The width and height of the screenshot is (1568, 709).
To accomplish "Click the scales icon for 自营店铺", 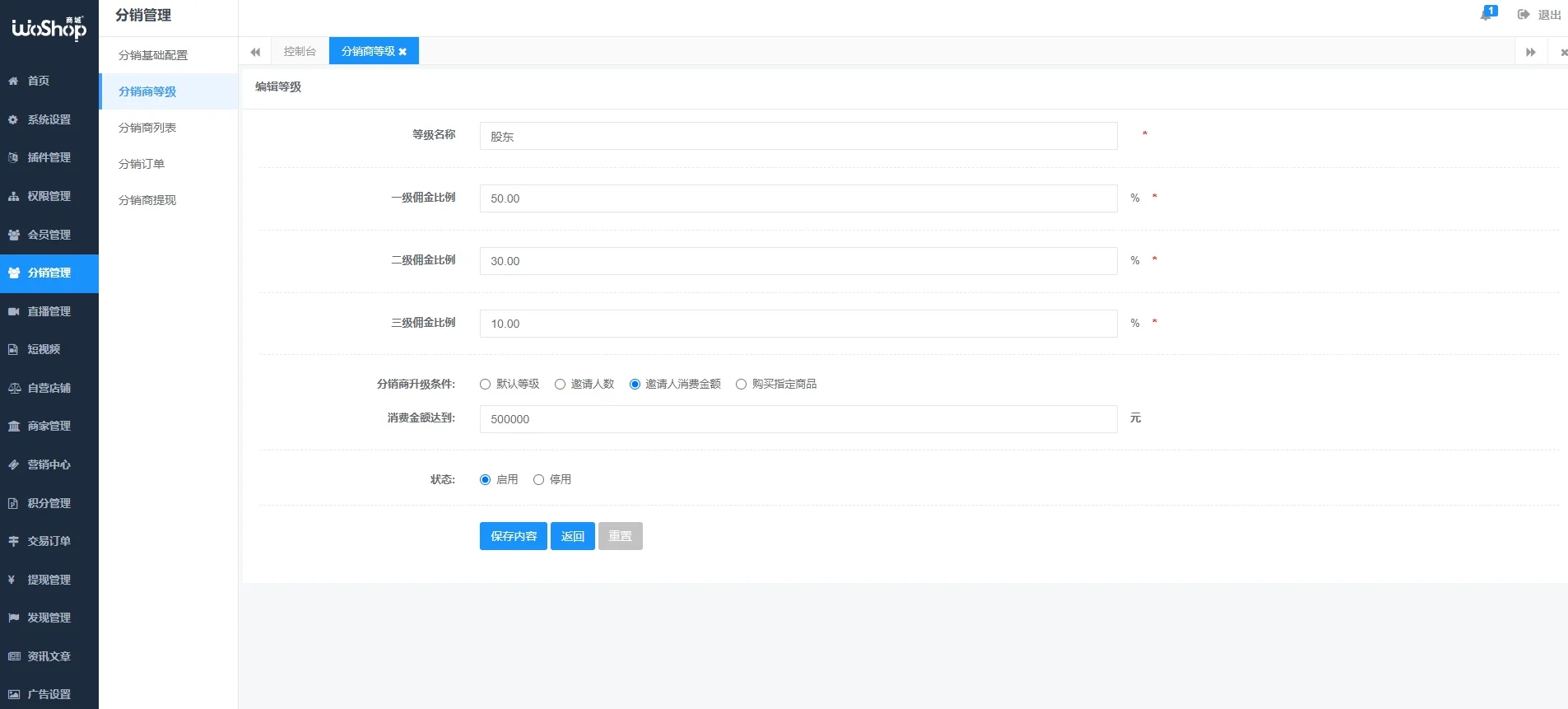I will pyautogui.click(x=13, y=388).
